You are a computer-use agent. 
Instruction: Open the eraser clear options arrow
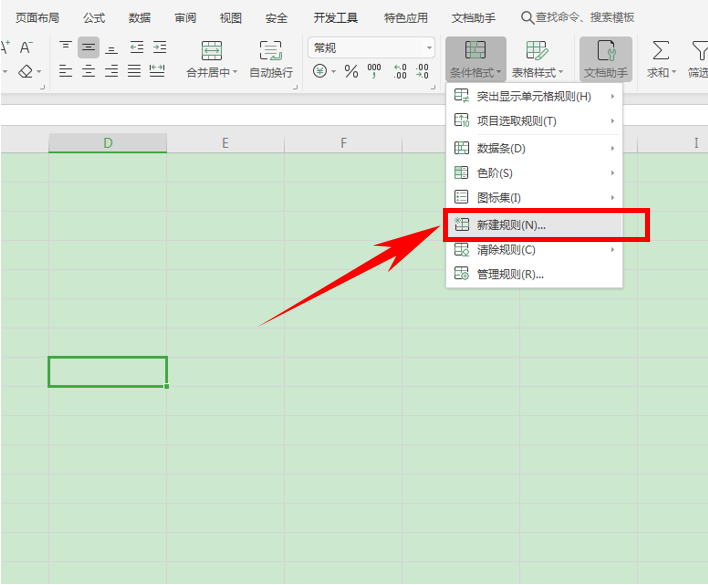coord(39,71)
